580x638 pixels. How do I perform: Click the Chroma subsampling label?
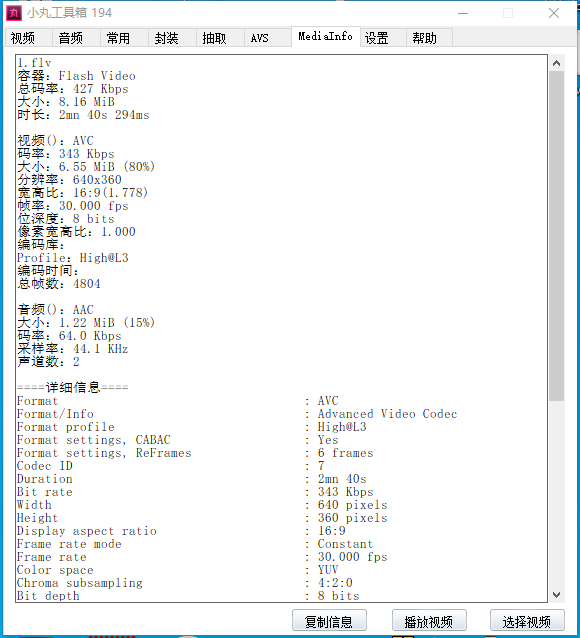[x=80, y=583]
